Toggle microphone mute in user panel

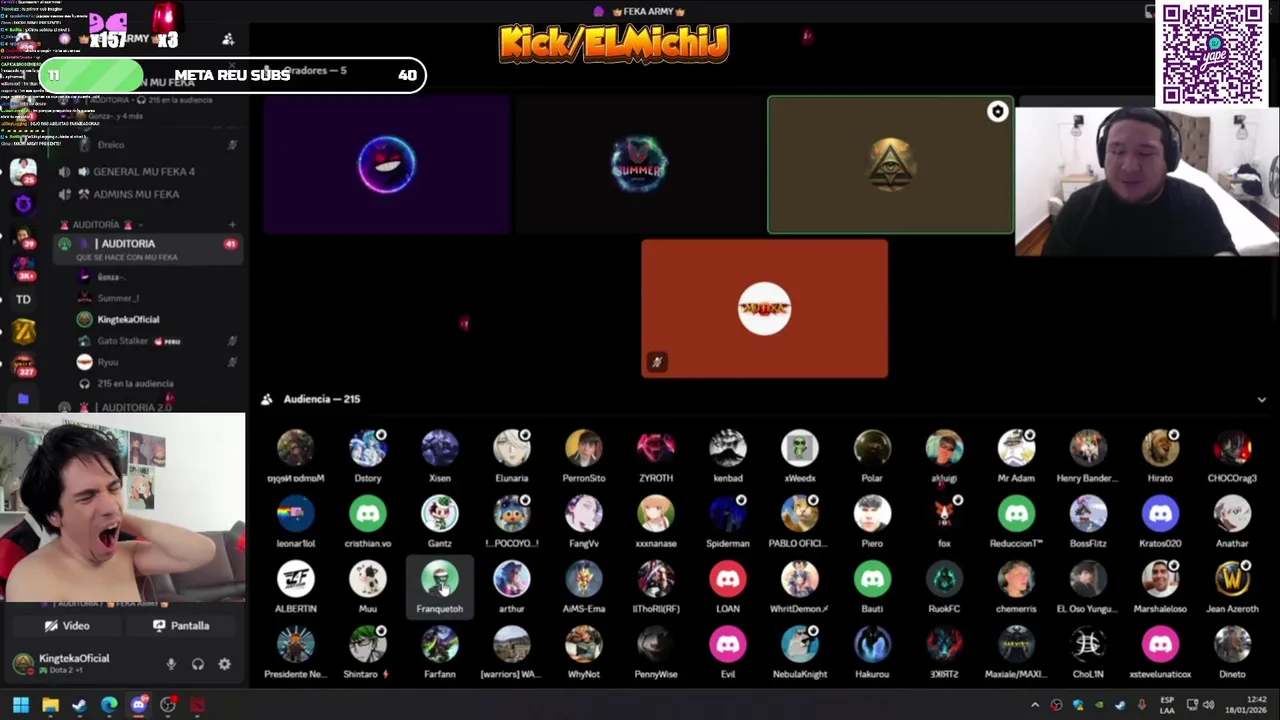171,664
